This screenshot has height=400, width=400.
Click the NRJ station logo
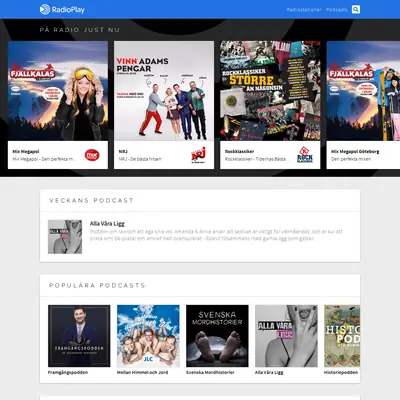[199, 155]
